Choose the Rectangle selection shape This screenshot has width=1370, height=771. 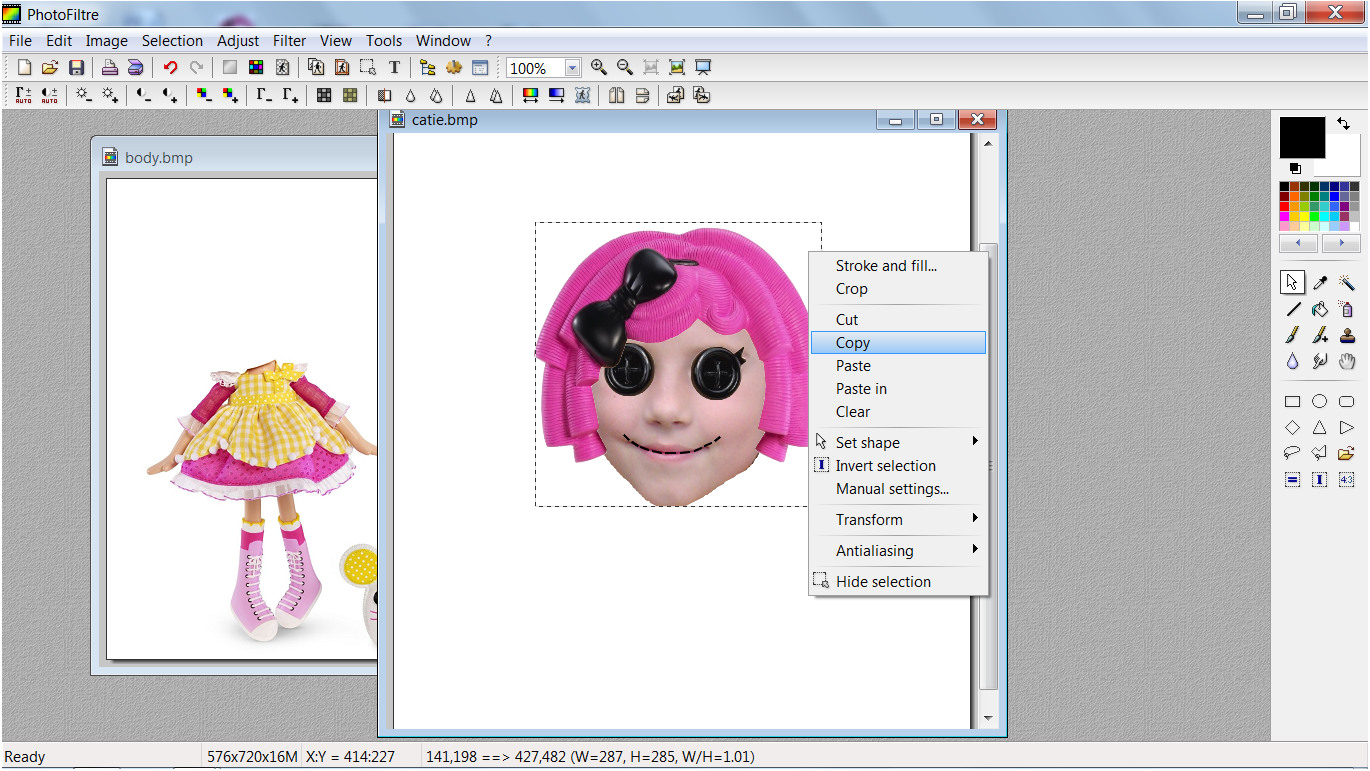point(1293,402)
